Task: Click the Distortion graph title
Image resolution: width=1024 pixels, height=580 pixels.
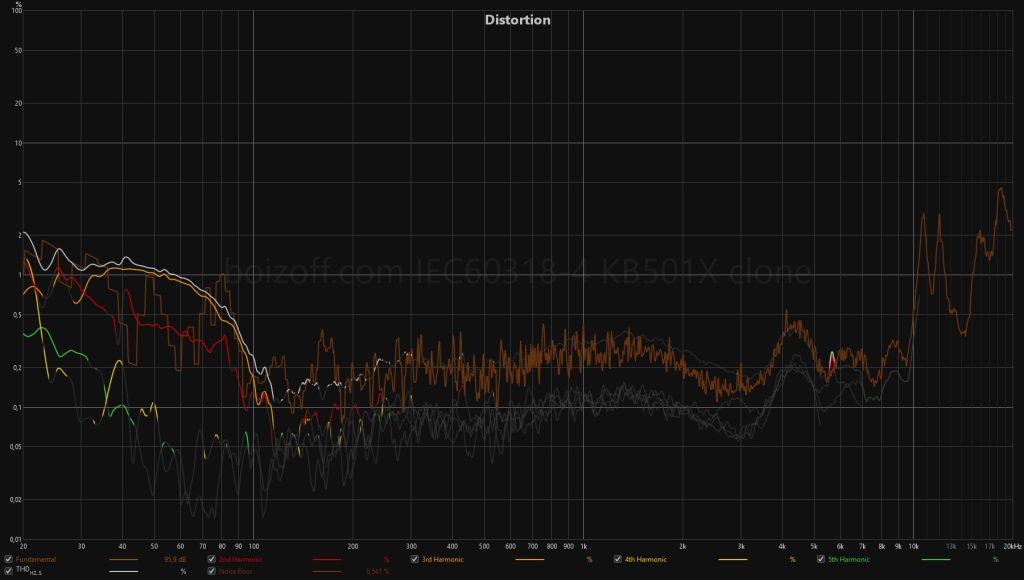Action: click(517, 20)
